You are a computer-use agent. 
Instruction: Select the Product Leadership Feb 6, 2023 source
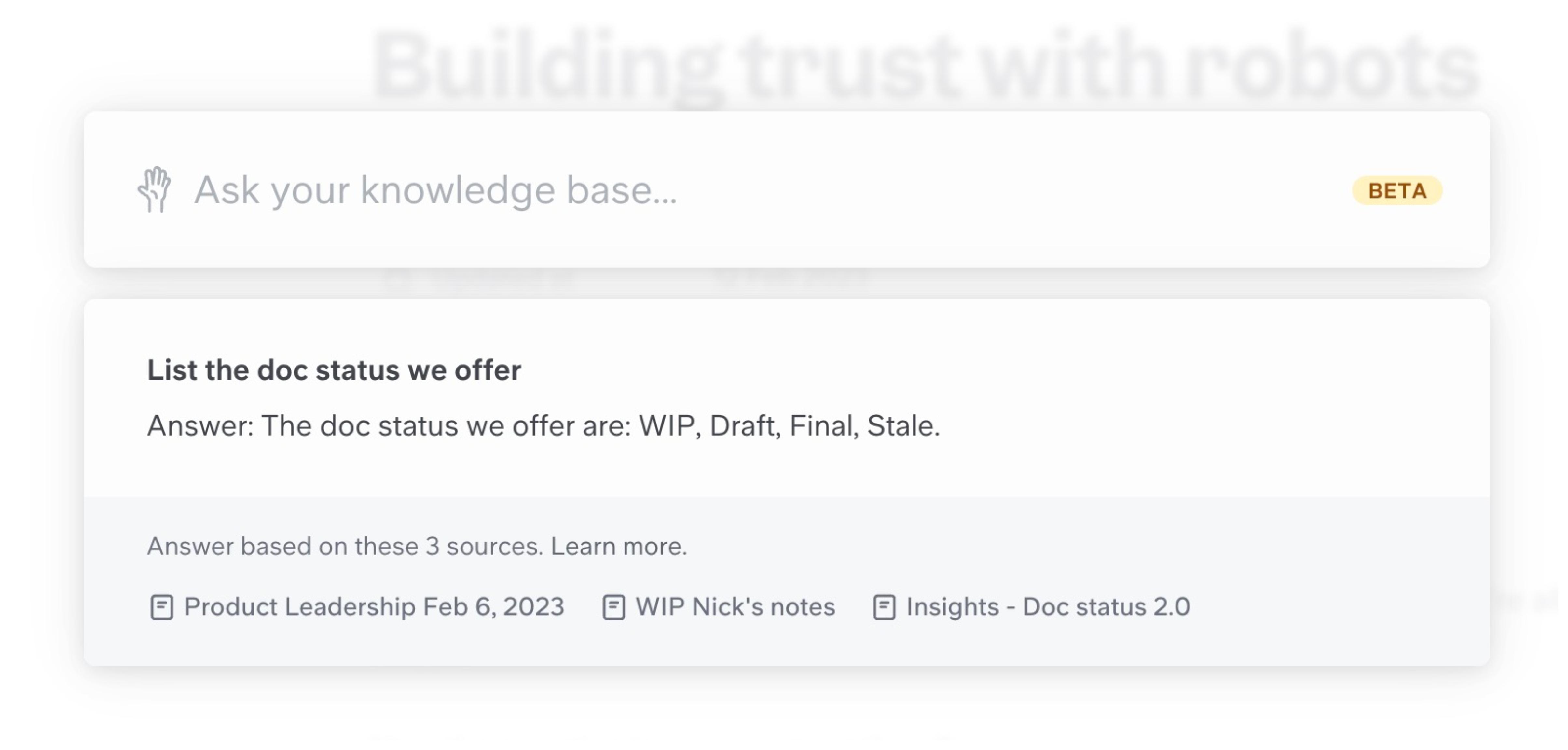point(374,606)
